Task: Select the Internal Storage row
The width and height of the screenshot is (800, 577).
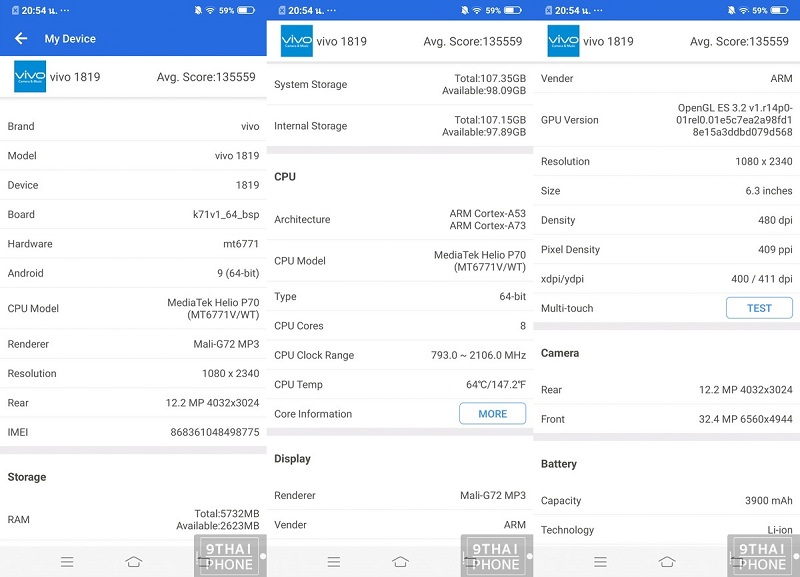Action: (400, 126)
